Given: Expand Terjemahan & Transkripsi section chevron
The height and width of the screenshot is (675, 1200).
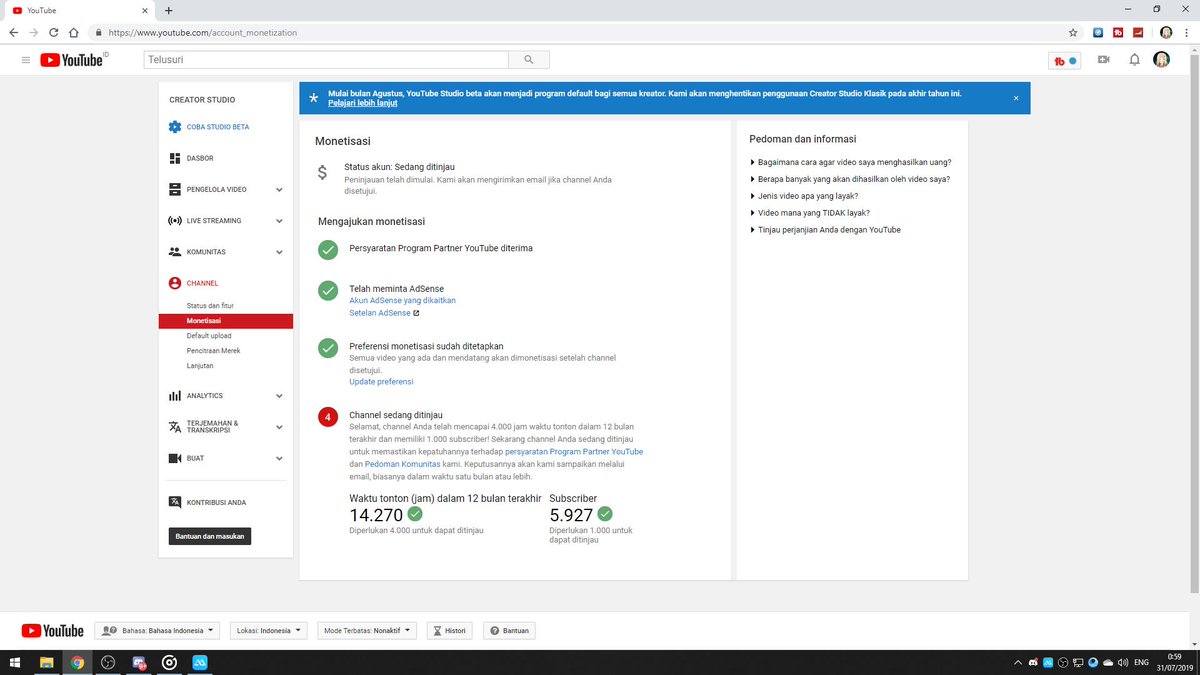Looking at the screenshot, I should pos(279,427).
